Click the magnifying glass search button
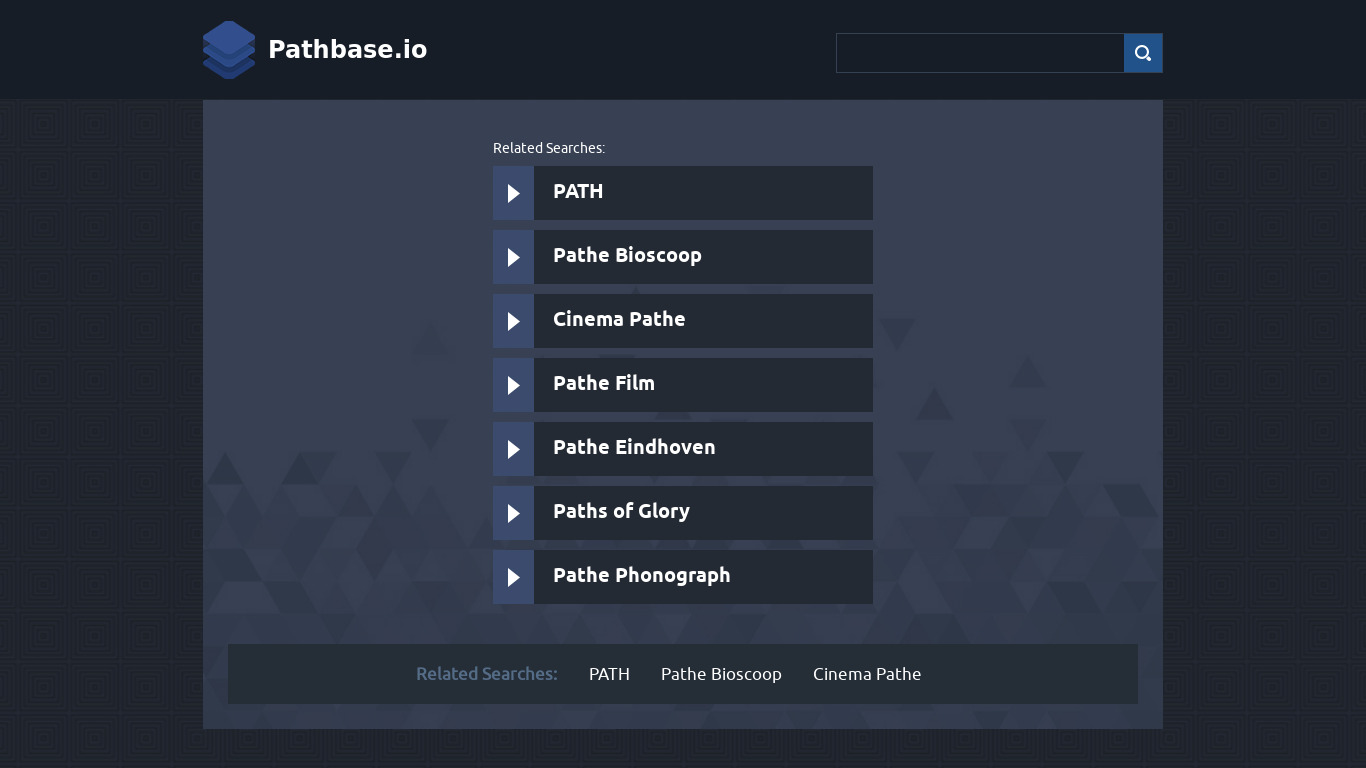The width and height of the screenshot is (1366, 768). (1143, 53)
